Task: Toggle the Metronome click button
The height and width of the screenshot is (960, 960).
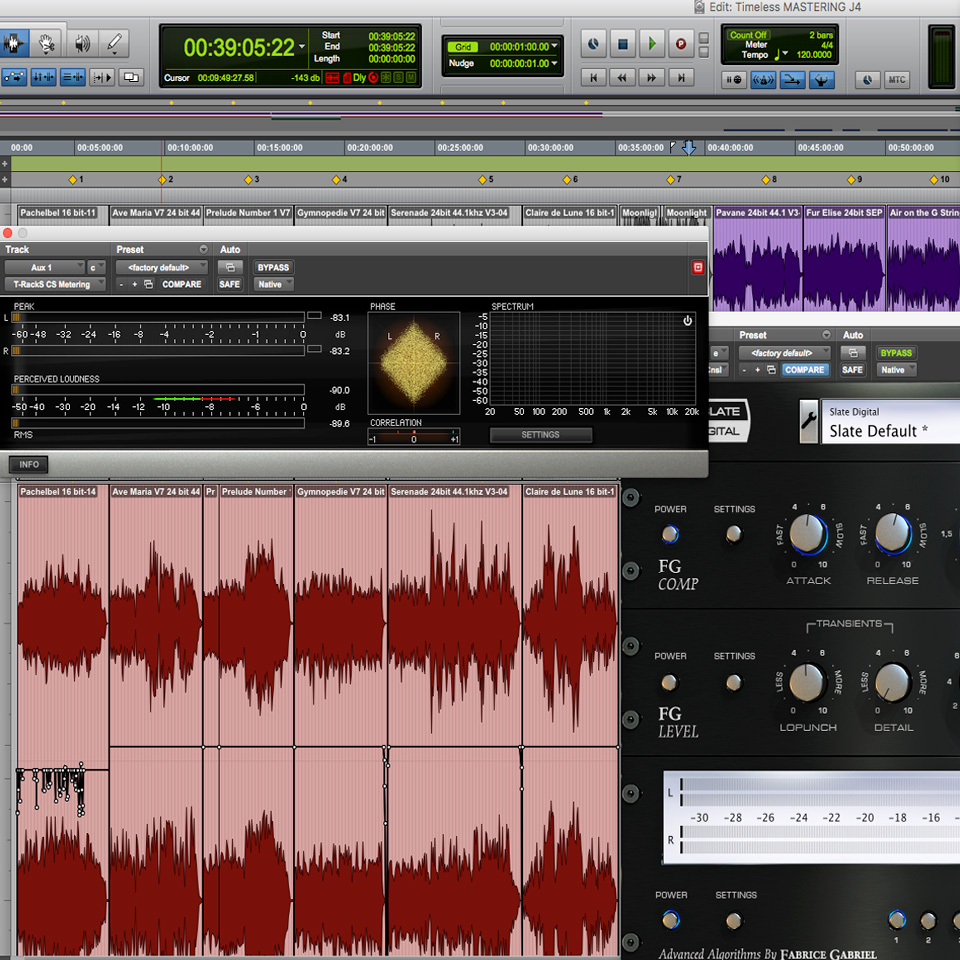Action: coord(763,80)
